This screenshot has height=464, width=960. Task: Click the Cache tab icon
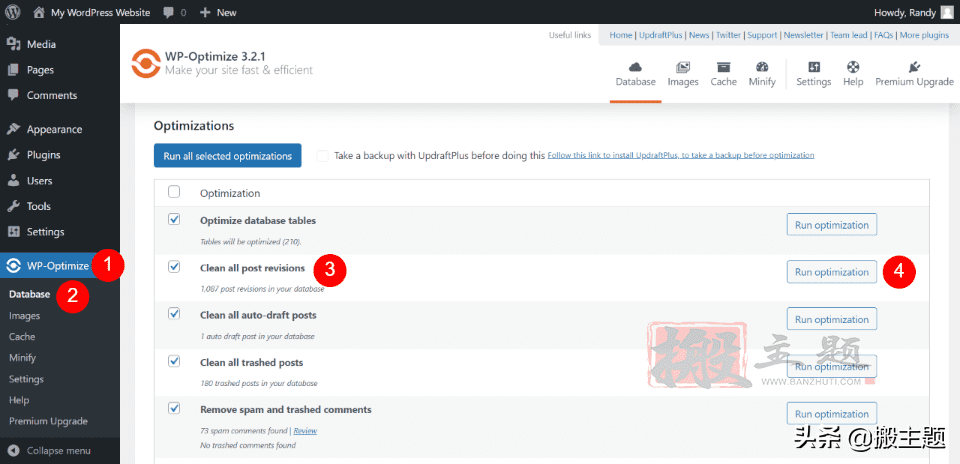tap(724, 67)
